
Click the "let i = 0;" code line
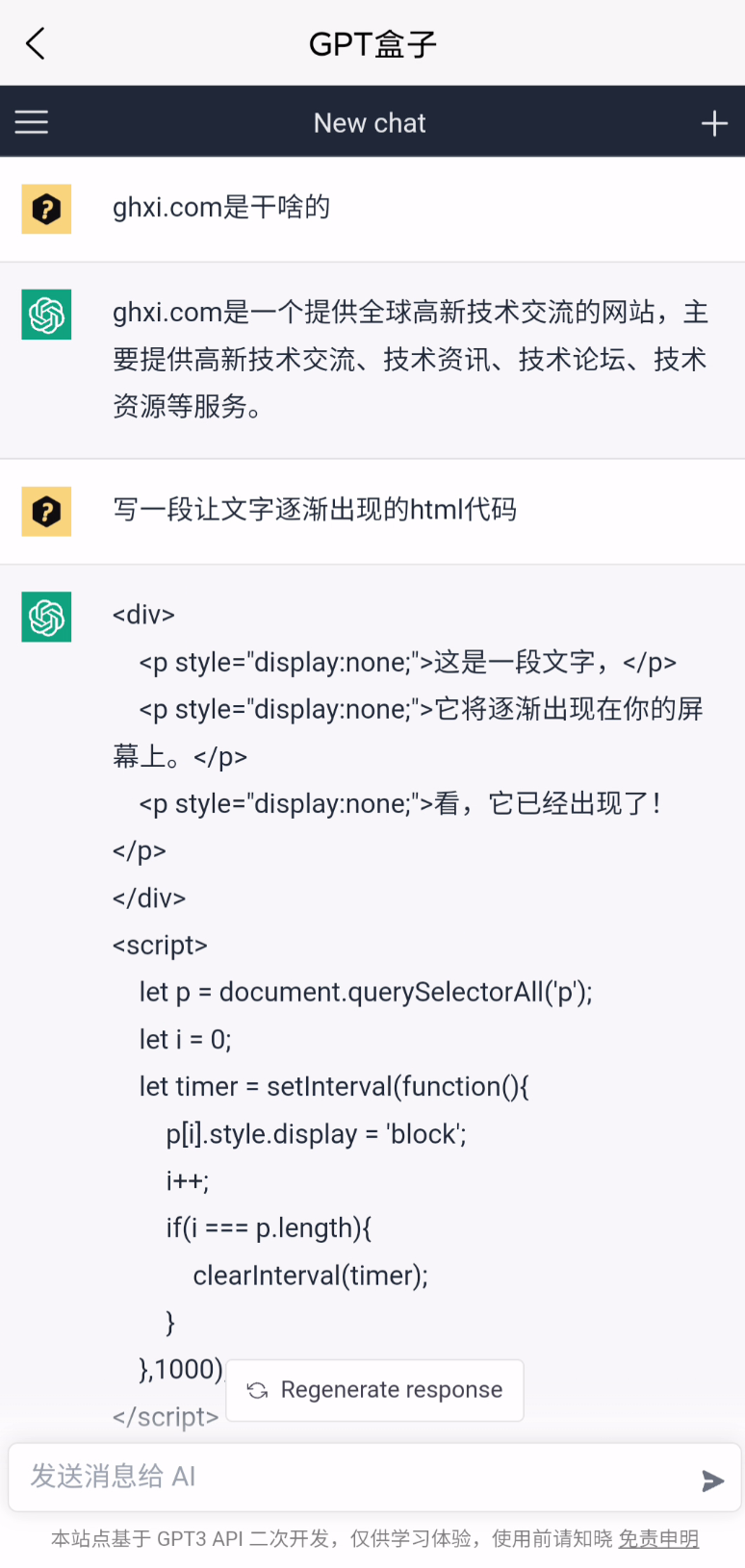(x=186, y=1039)
